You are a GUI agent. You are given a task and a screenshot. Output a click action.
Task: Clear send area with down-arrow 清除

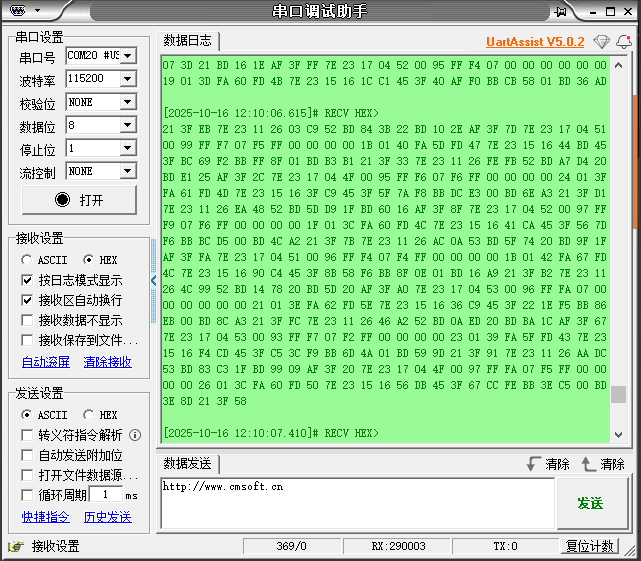coord(547,464)
